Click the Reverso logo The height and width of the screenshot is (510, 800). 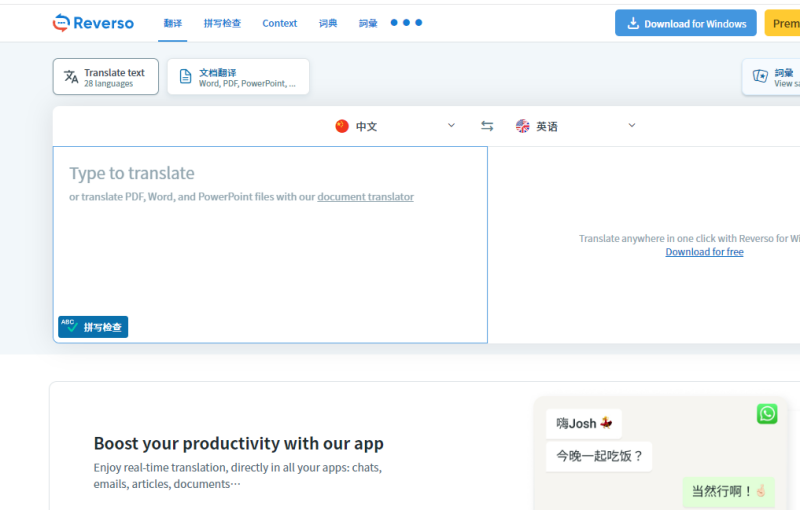click(93, 23)
